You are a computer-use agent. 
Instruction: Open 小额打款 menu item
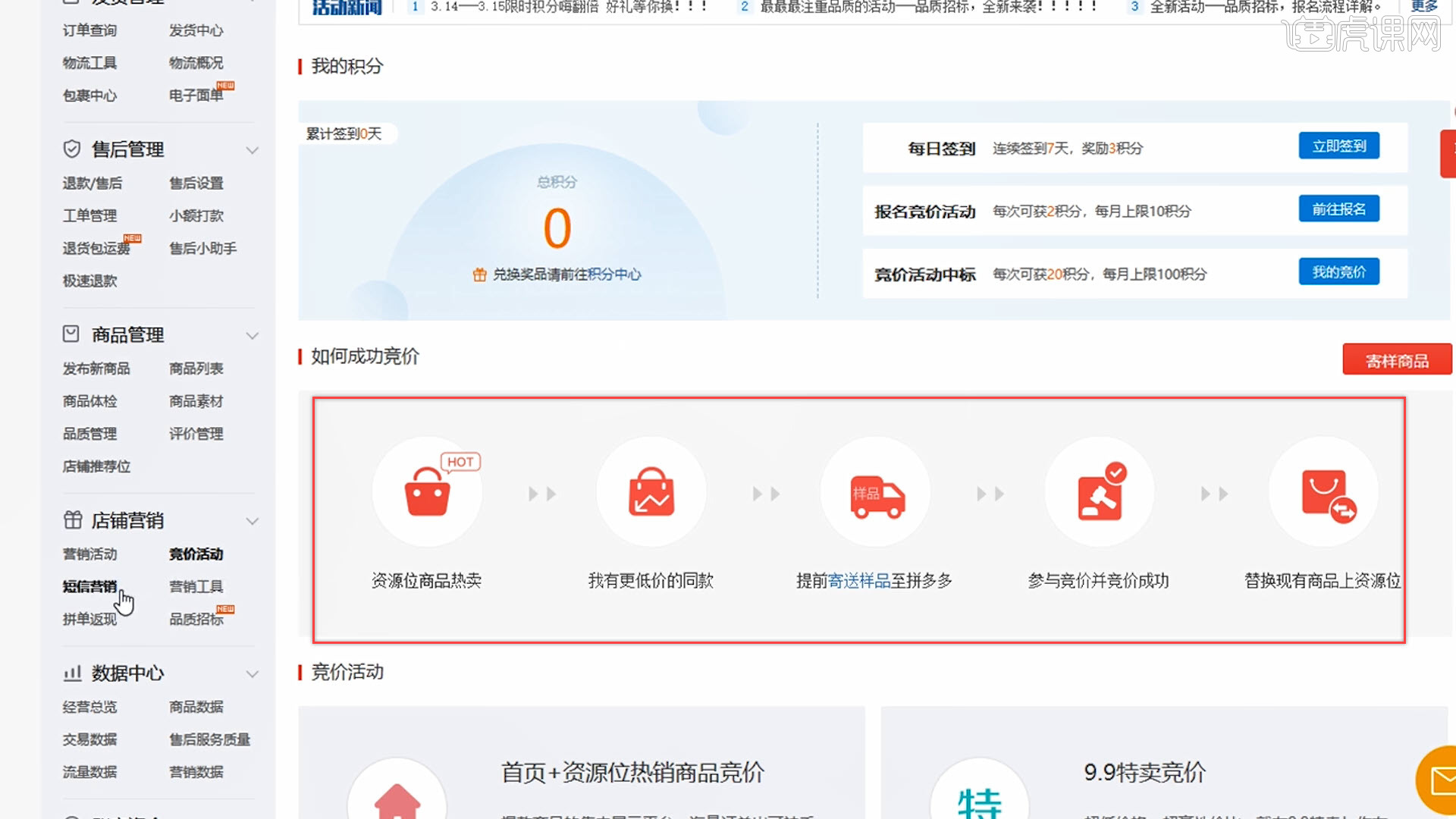pyautogui.click(x=196, y=216)
